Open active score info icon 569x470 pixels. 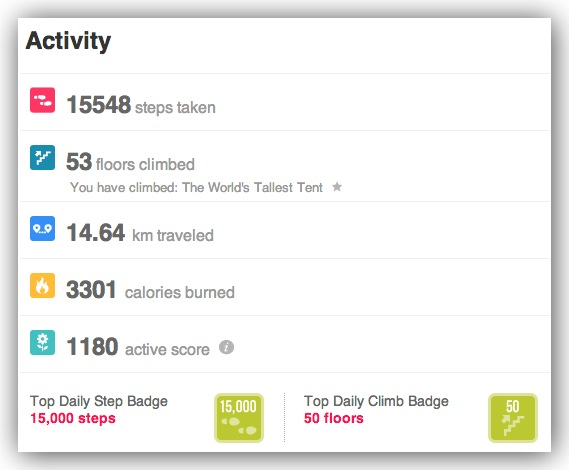[226, 347]
